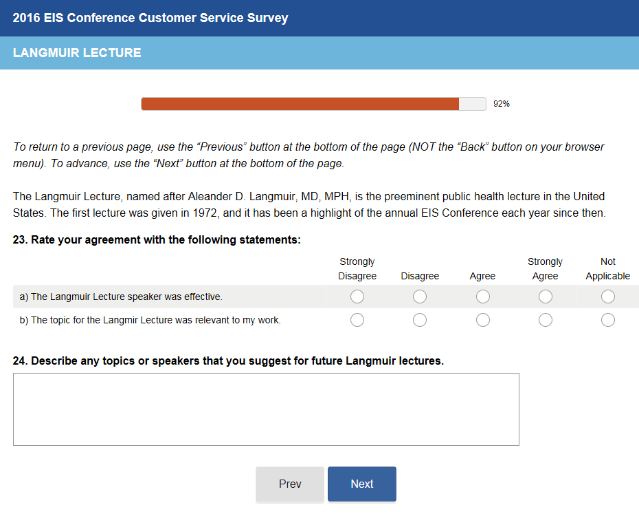This screenshot has width=639, height=516.
Task: Click the speaker was effective statement row
Action: 121,297
